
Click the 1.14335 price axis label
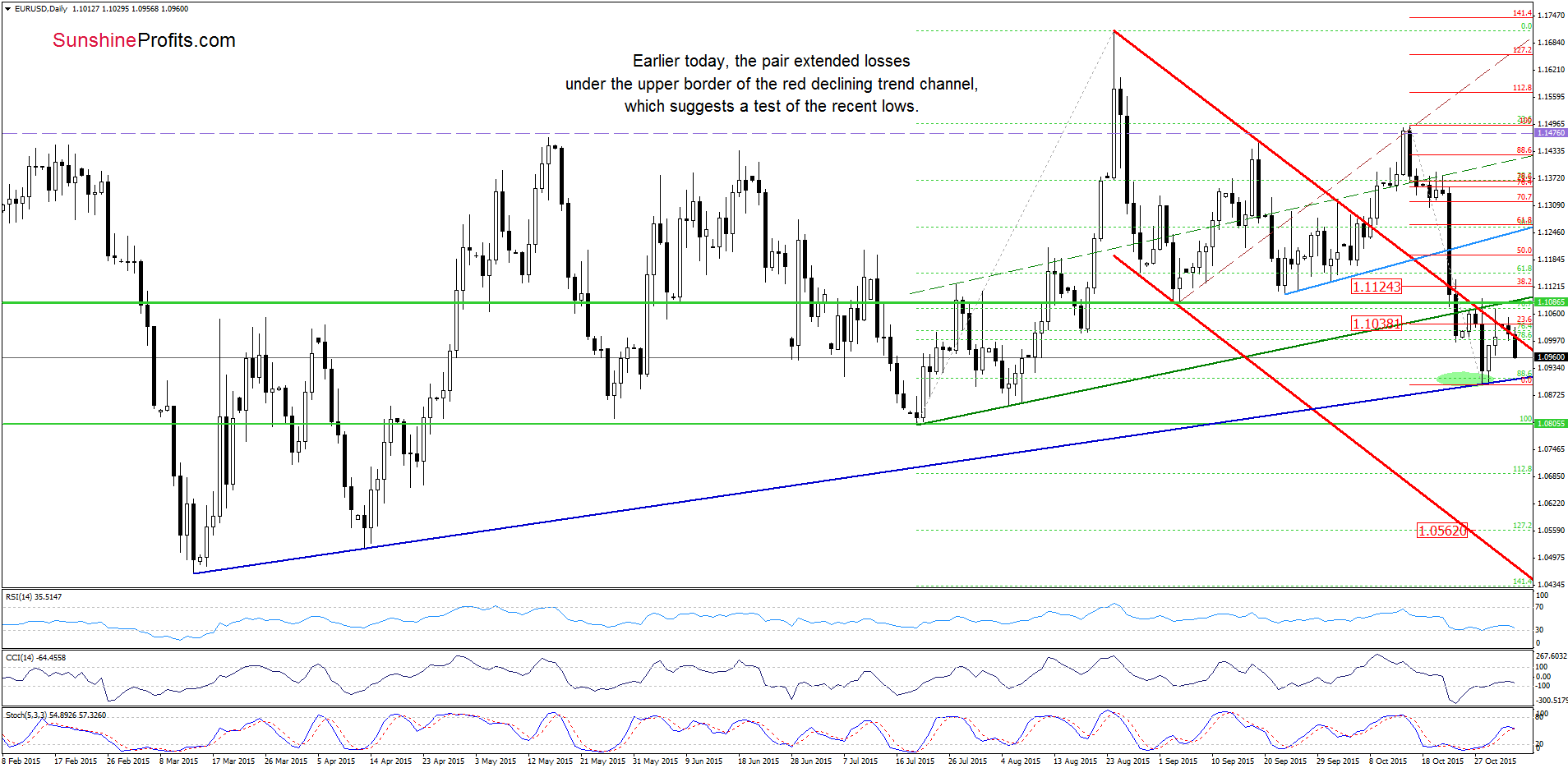tap(1551, 151)
